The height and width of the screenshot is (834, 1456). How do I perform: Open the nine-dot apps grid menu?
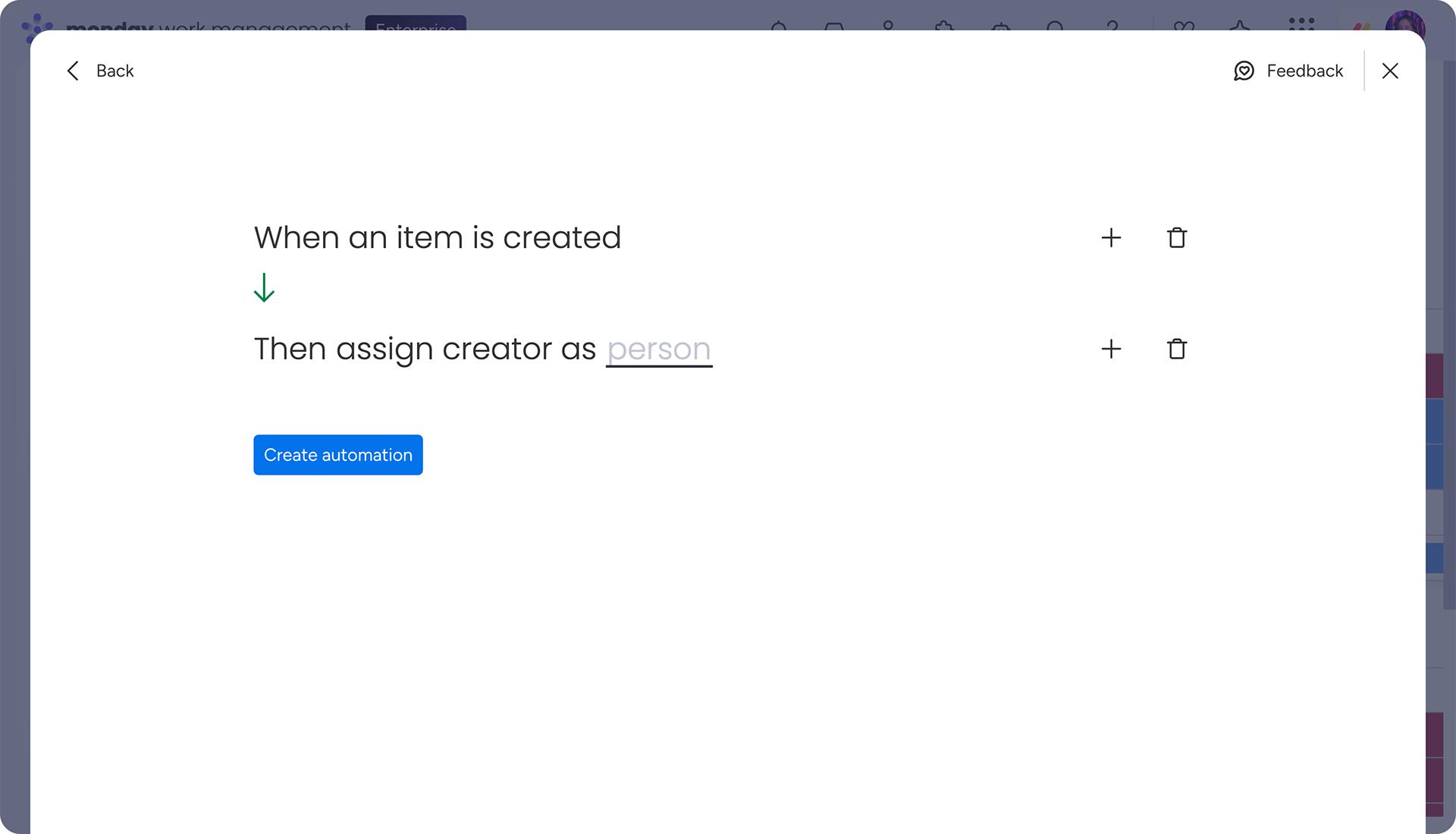[1301, 24]
